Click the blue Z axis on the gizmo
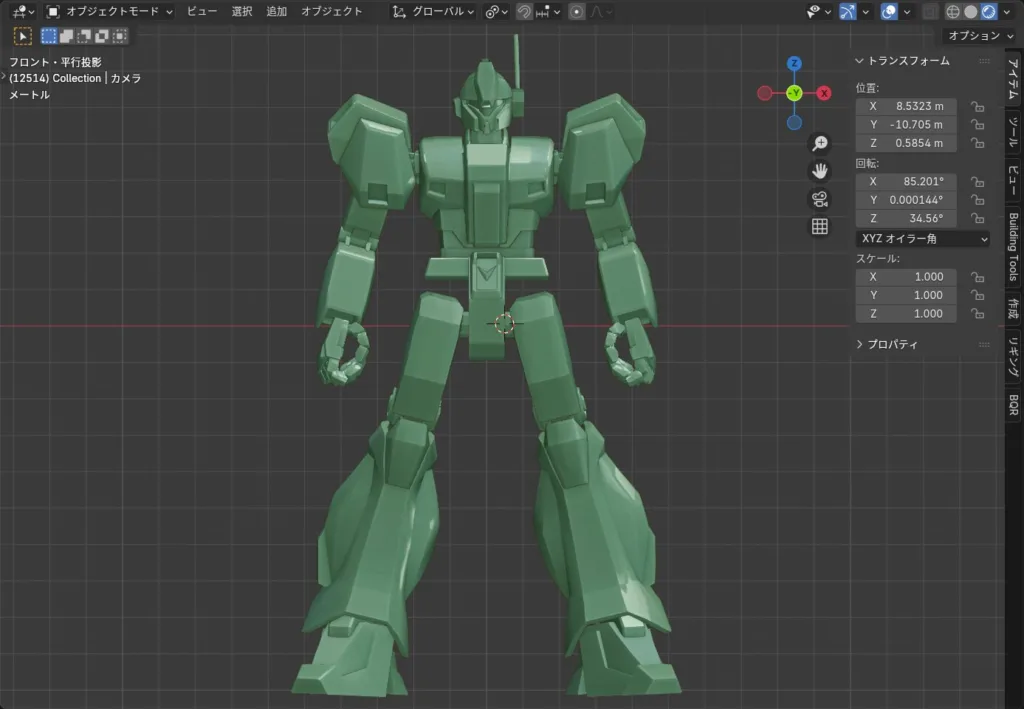Viewport: 1024px width, 709px height. point(794,64)
